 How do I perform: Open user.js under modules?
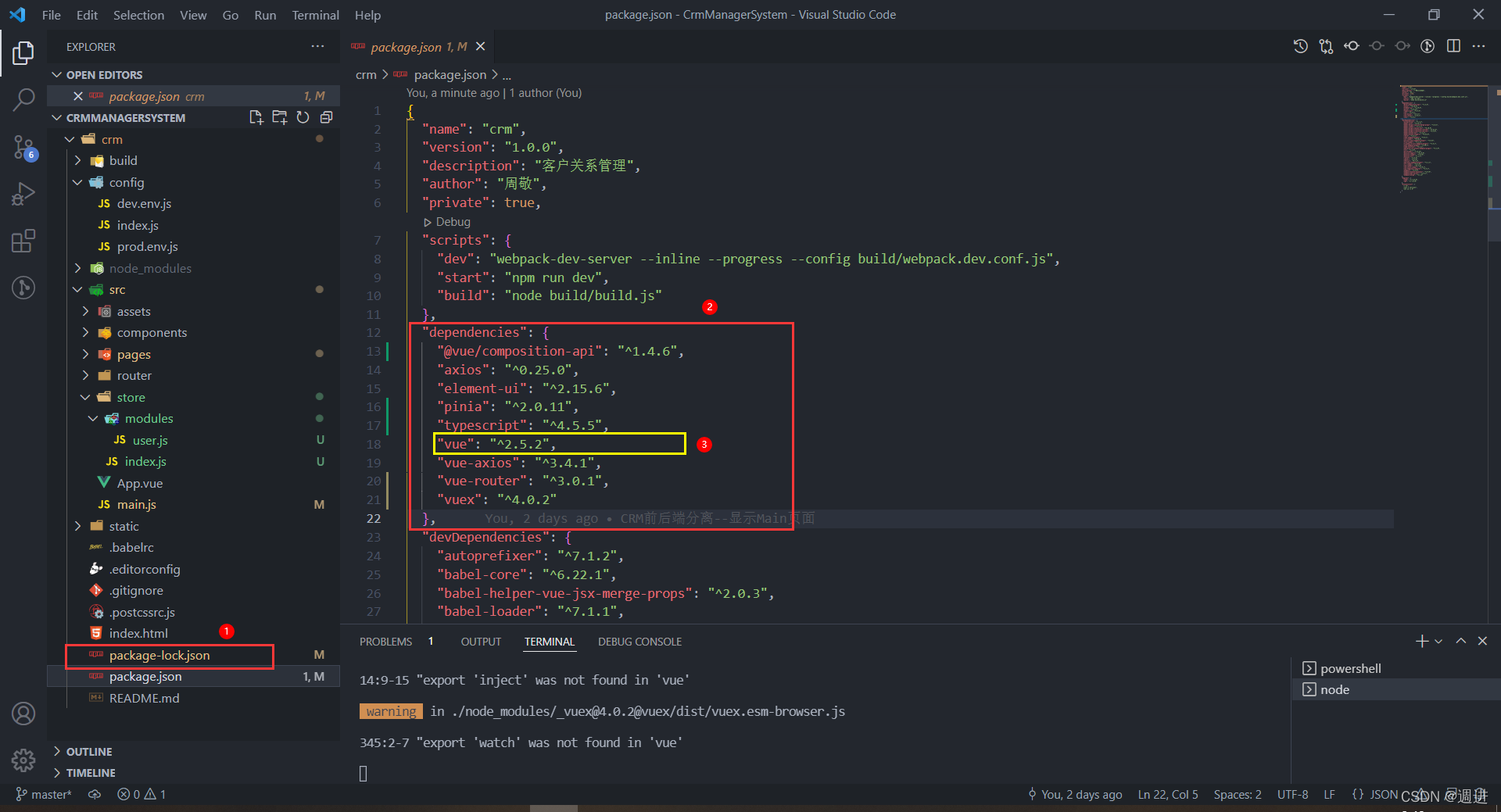pyautogui.click(x=150, y=440)
